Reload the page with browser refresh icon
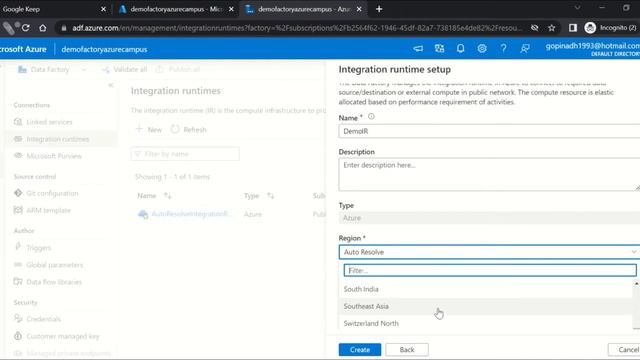This screenshot has height=360, width=640. coord(25,28)
